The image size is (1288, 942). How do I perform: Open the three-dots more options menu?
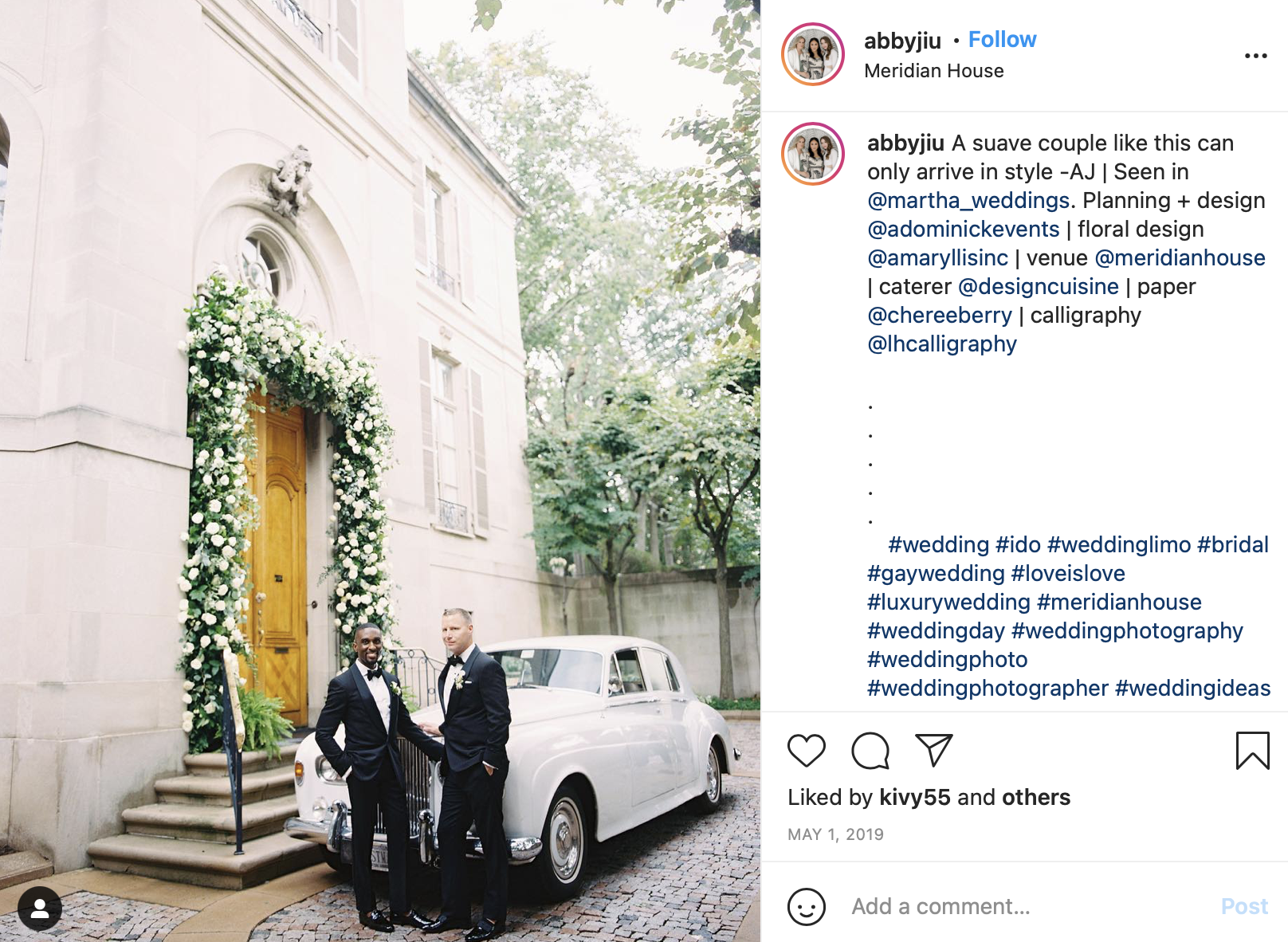(1255, 56)
